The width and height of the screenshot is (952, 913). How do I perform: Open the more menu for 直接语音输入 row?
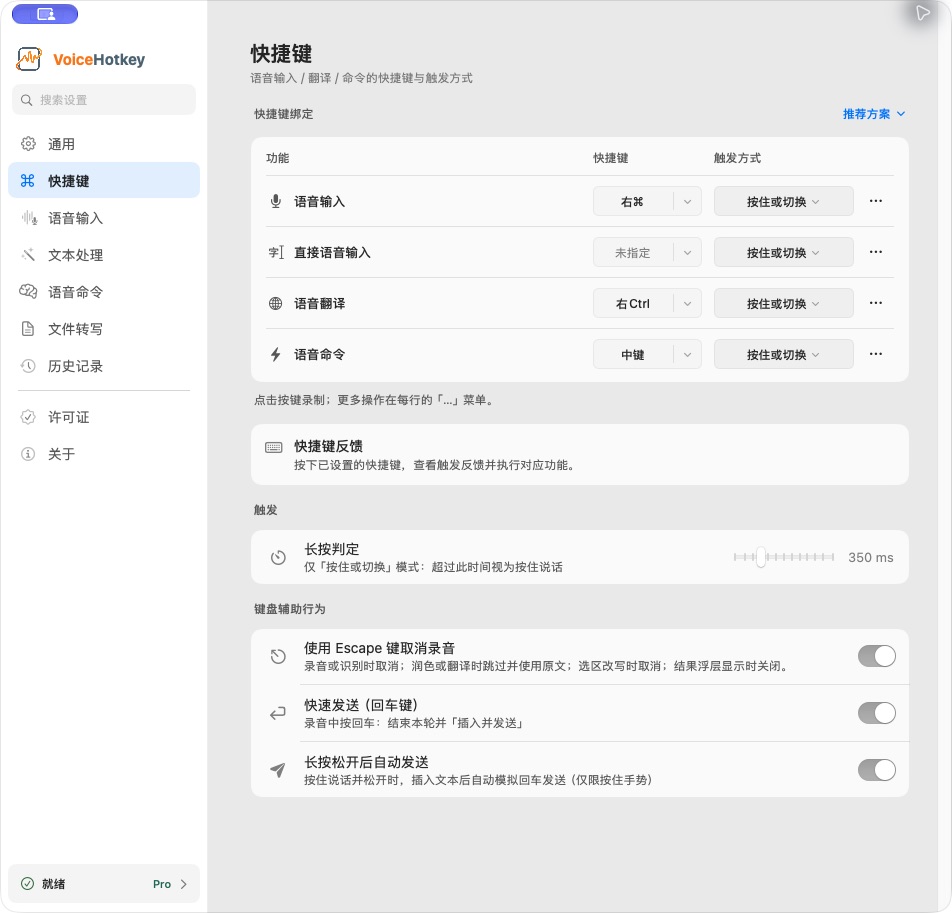876,252
